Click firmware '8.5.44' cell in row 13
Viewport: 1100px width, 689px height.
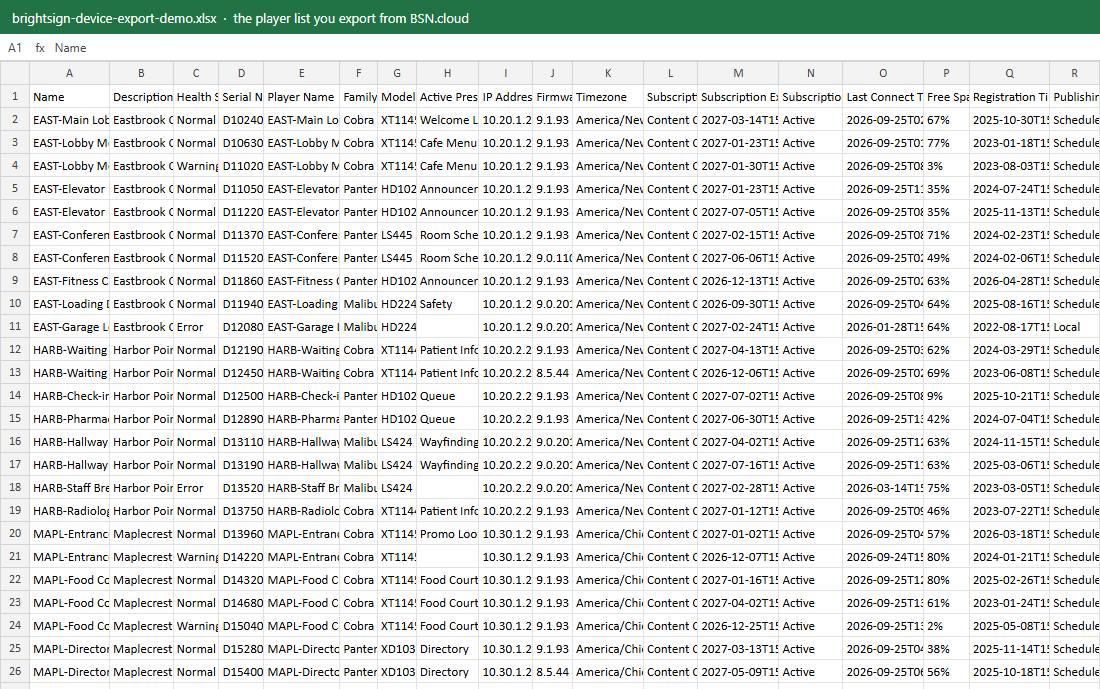pyautogui.click(x=552, y=373)
